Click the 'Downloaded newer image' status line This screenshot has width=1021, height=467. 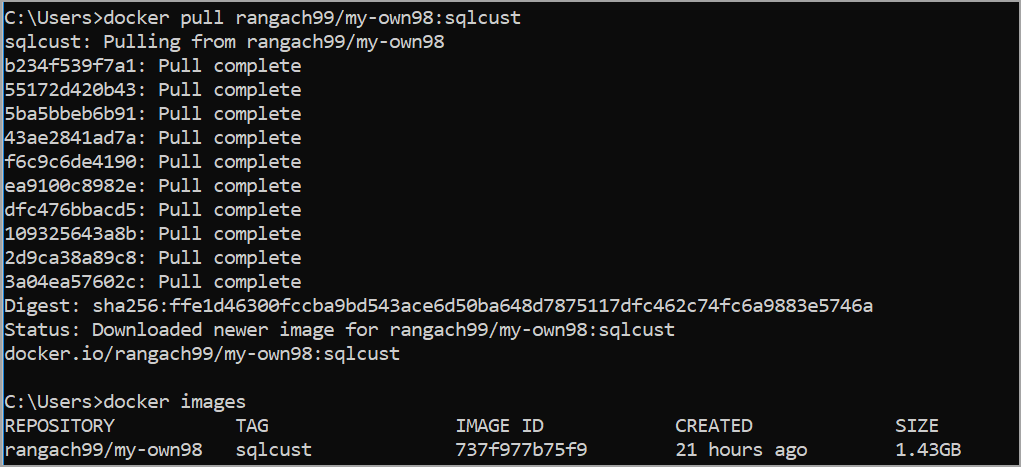click(x=340, y=330)
